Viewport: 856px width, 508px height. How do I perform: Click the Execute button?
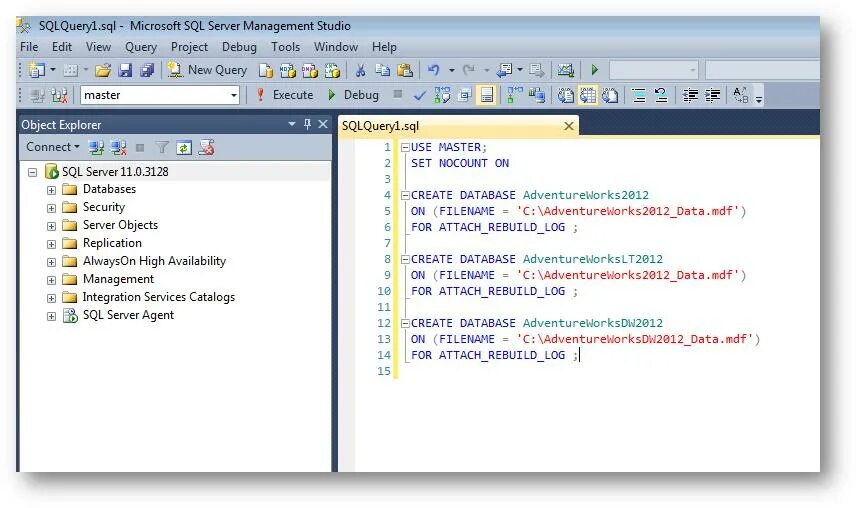(284, 95)
